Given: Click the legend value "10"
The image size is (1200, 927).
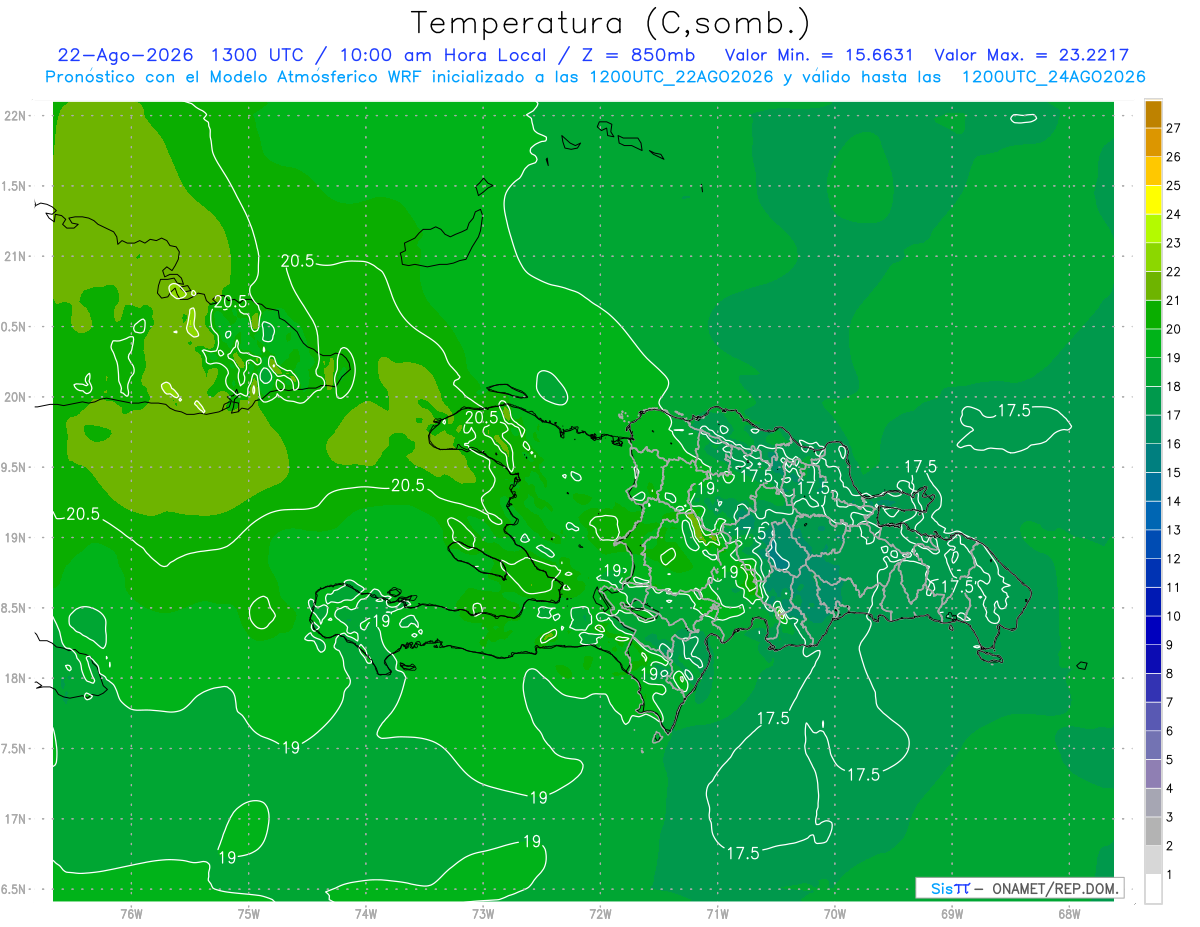Looking at the screenshot, I should point(1173,616).
